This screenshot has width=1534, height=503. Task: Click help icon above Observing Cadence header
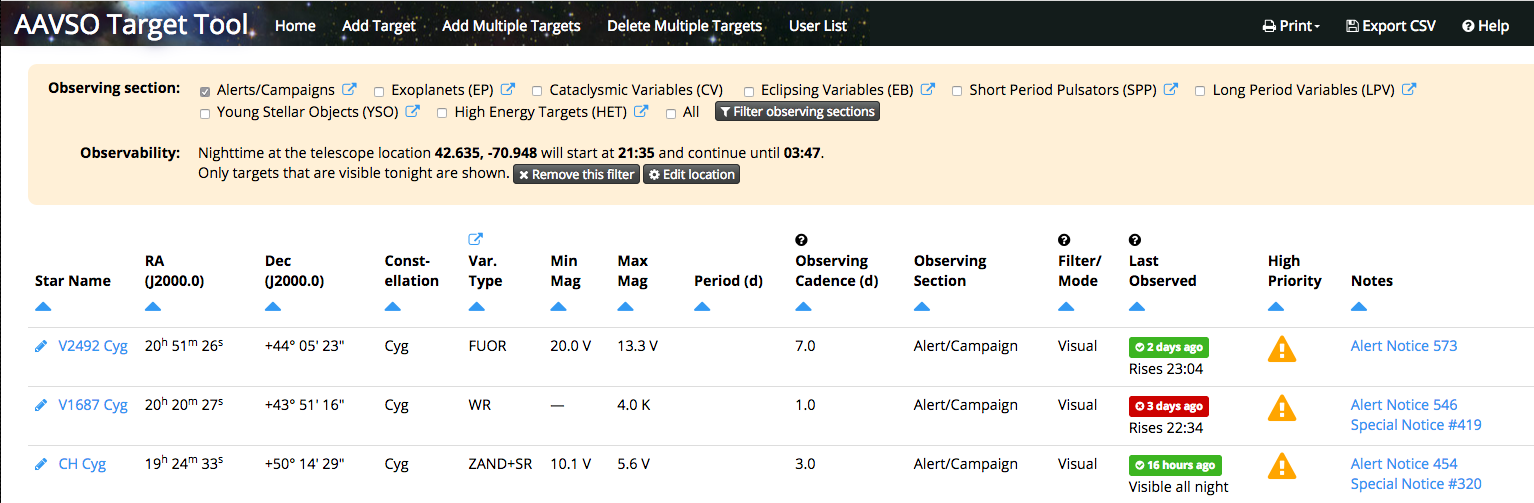(801, 240)
